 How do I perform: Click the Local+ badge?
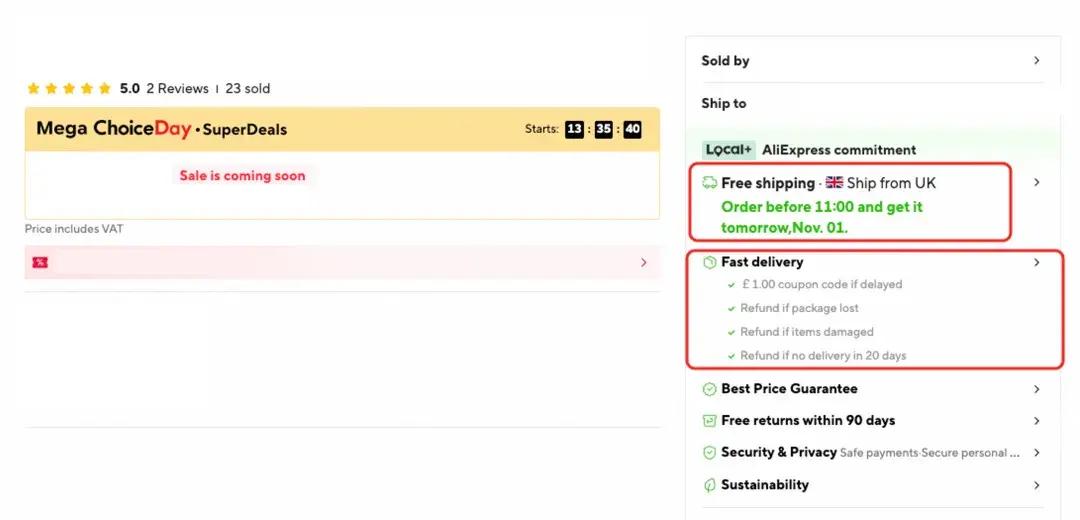click(x=728, y=150)
